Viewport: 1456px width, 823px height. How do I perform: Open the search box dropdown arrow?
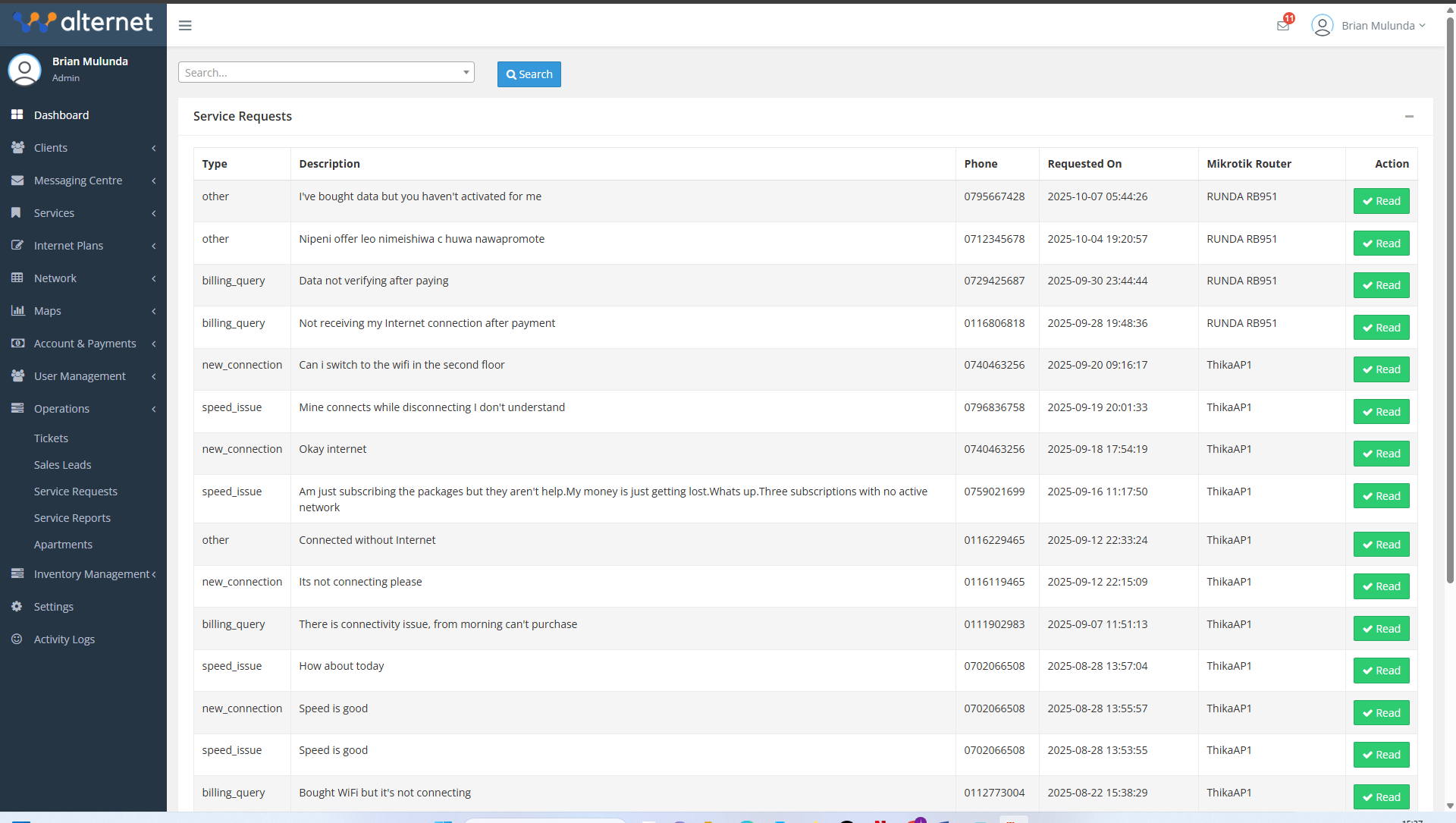pyautogui.click(x=465, y=72)
